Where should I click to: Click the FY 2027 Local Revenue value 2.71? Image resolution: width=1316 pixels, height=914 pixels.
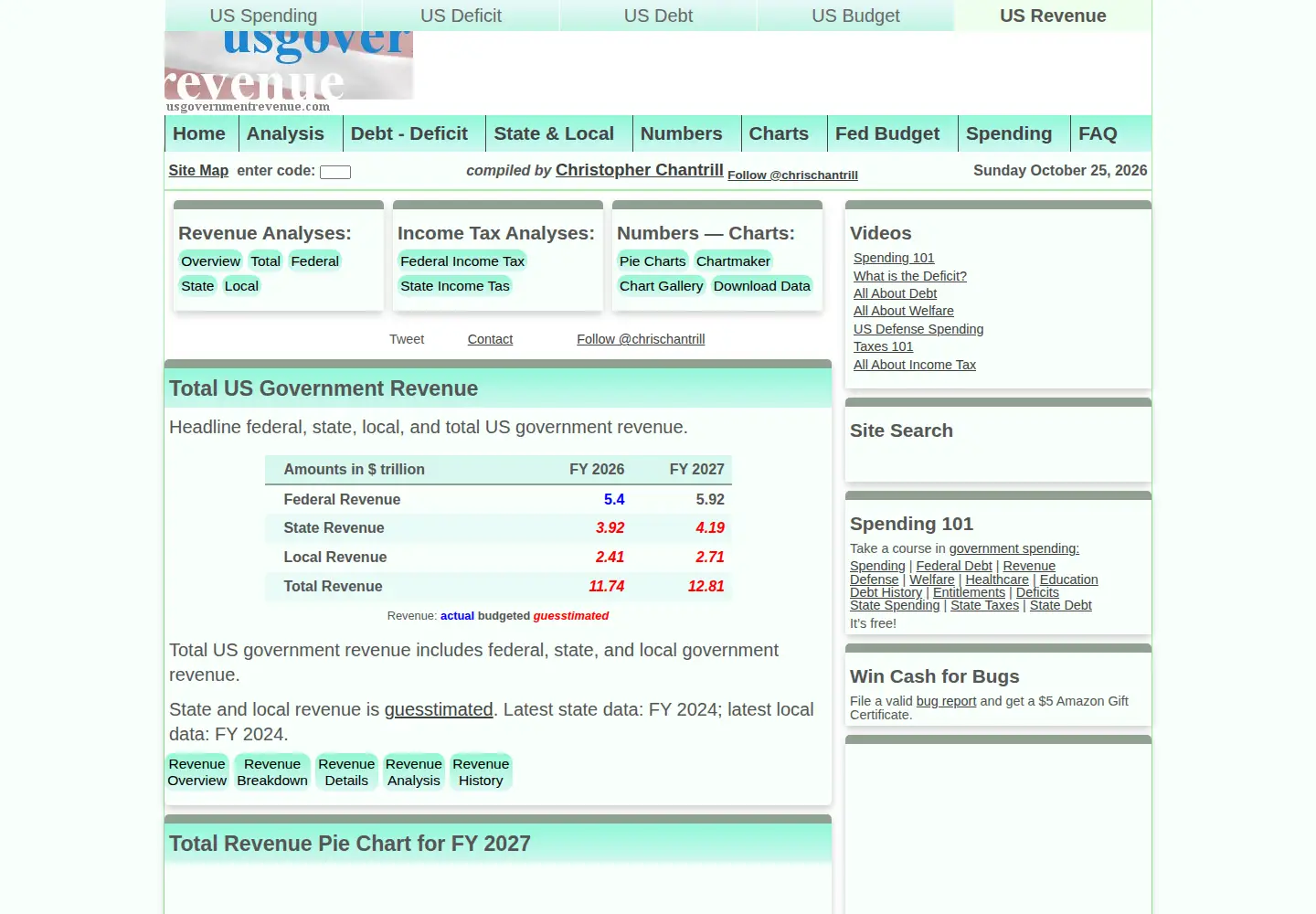tap(710, 557)
